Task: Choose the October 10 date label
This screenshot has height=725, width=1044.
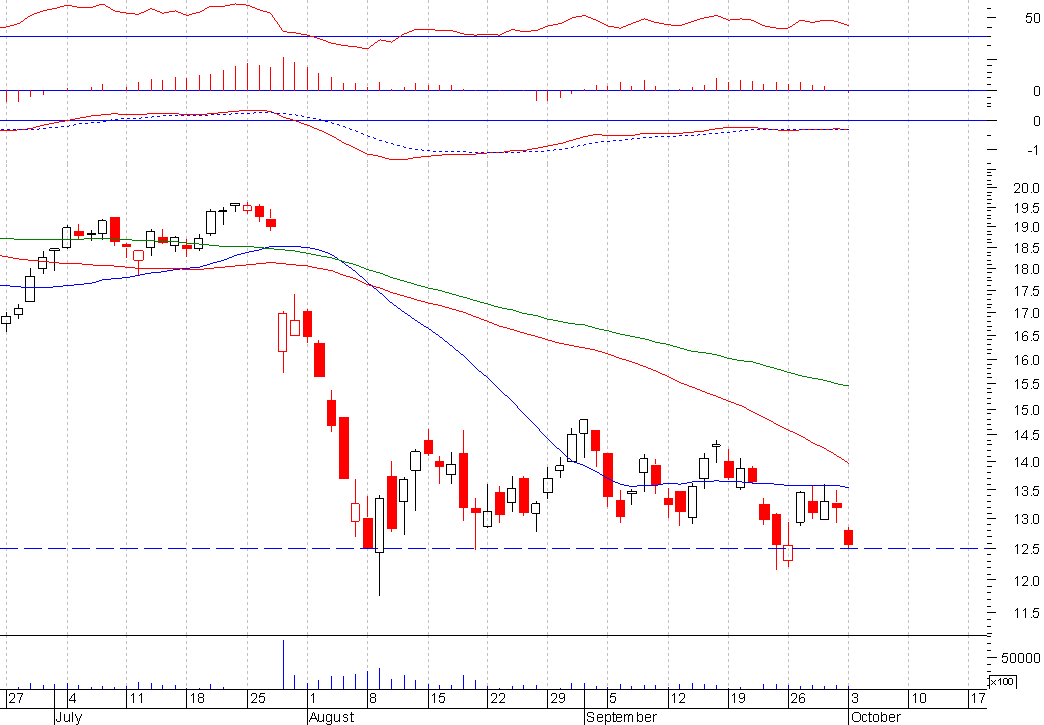Action: pos(918,698)
